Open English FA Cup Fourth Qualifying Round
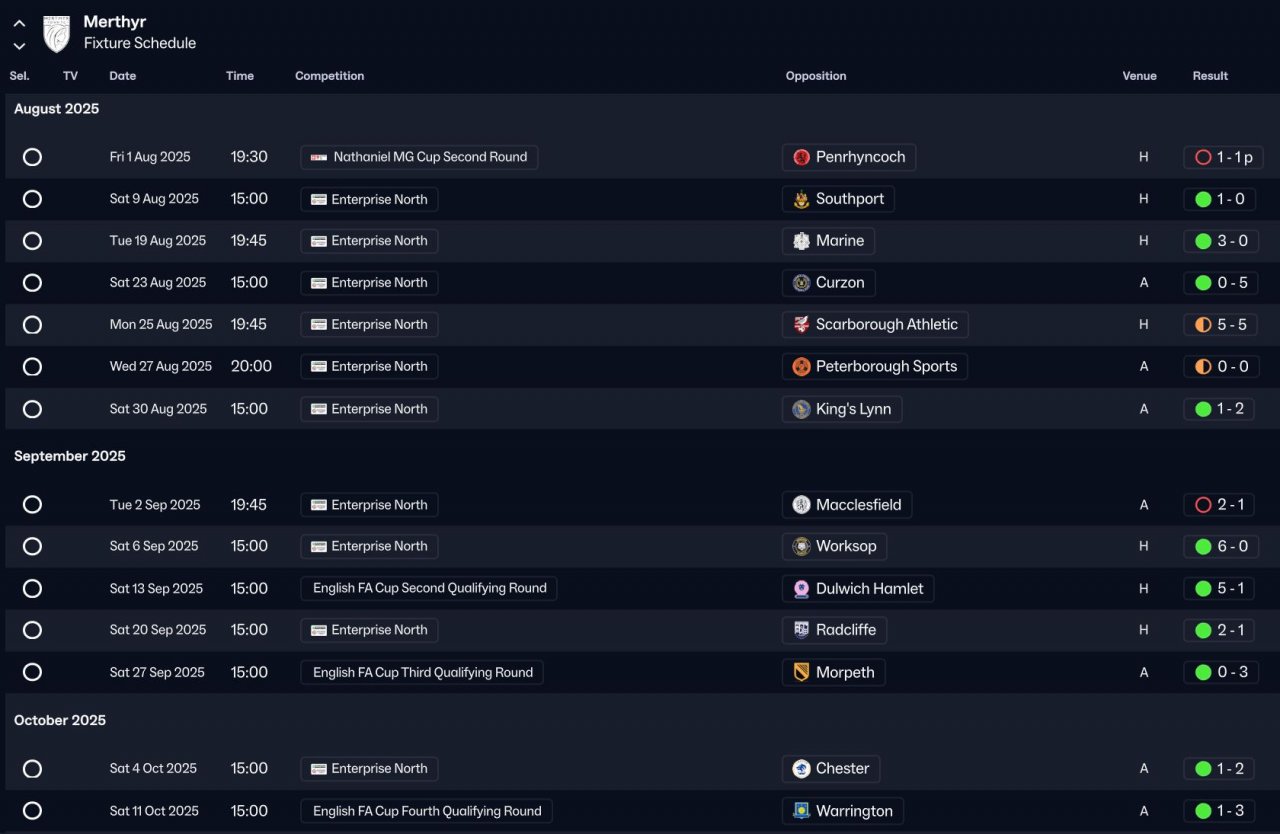 [426, 811]
